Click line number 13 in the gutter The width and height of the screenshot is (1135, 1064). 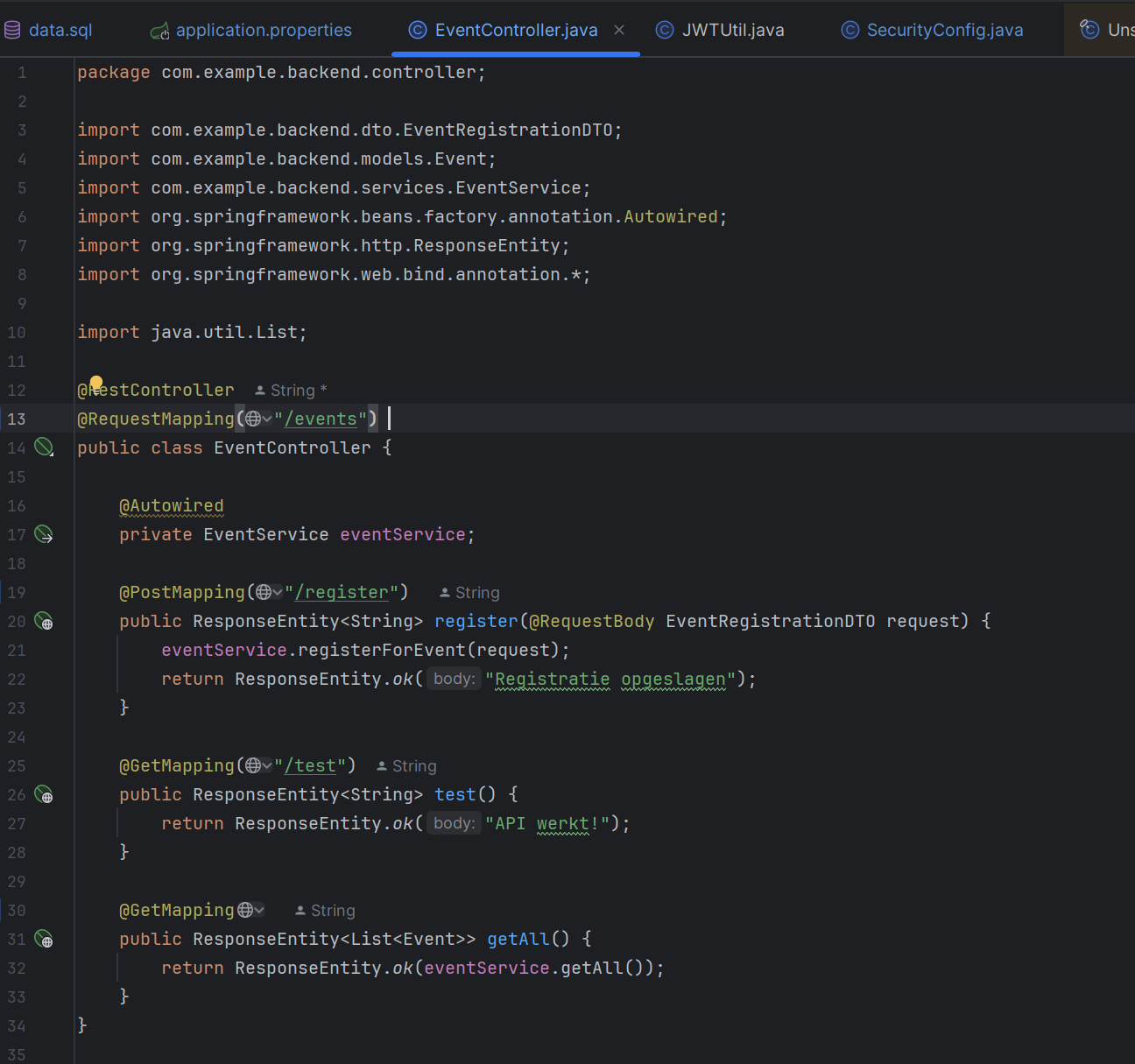17,419
